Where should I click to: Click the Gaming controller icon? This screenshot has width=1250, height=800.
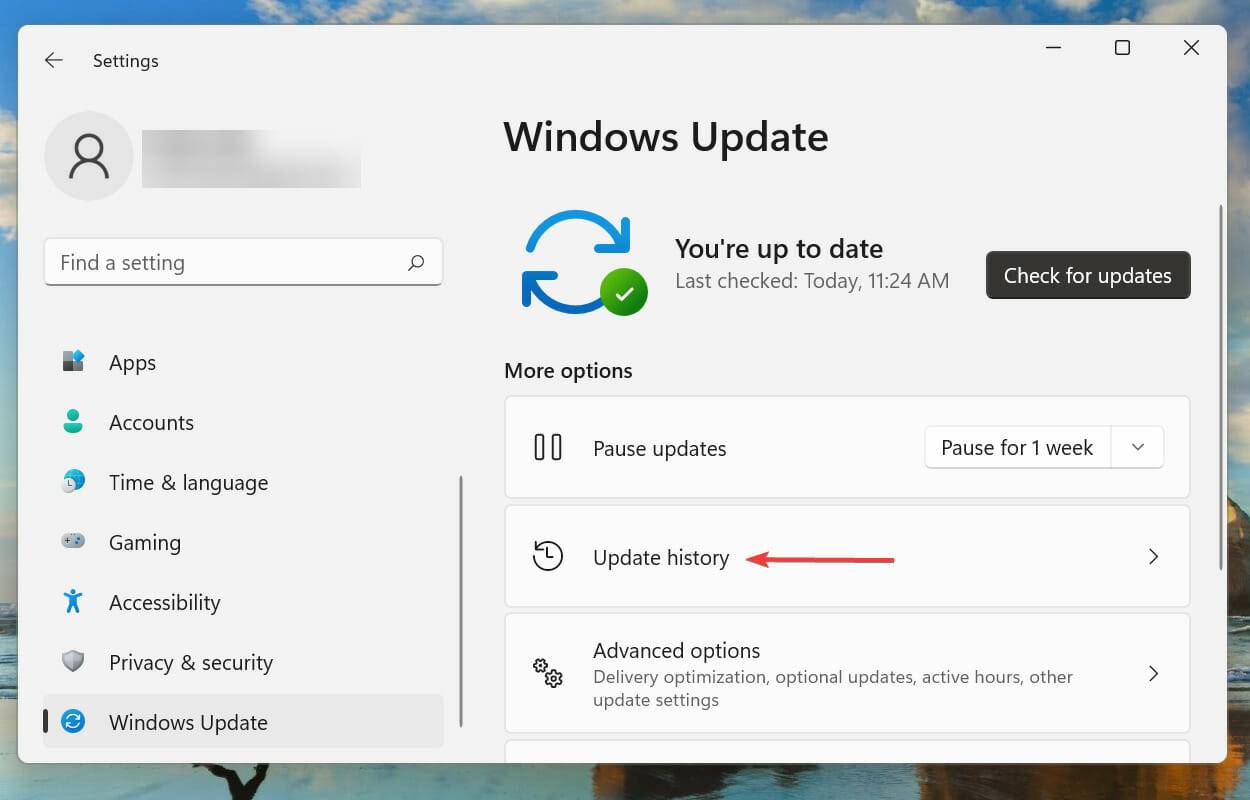coord(73,542)
